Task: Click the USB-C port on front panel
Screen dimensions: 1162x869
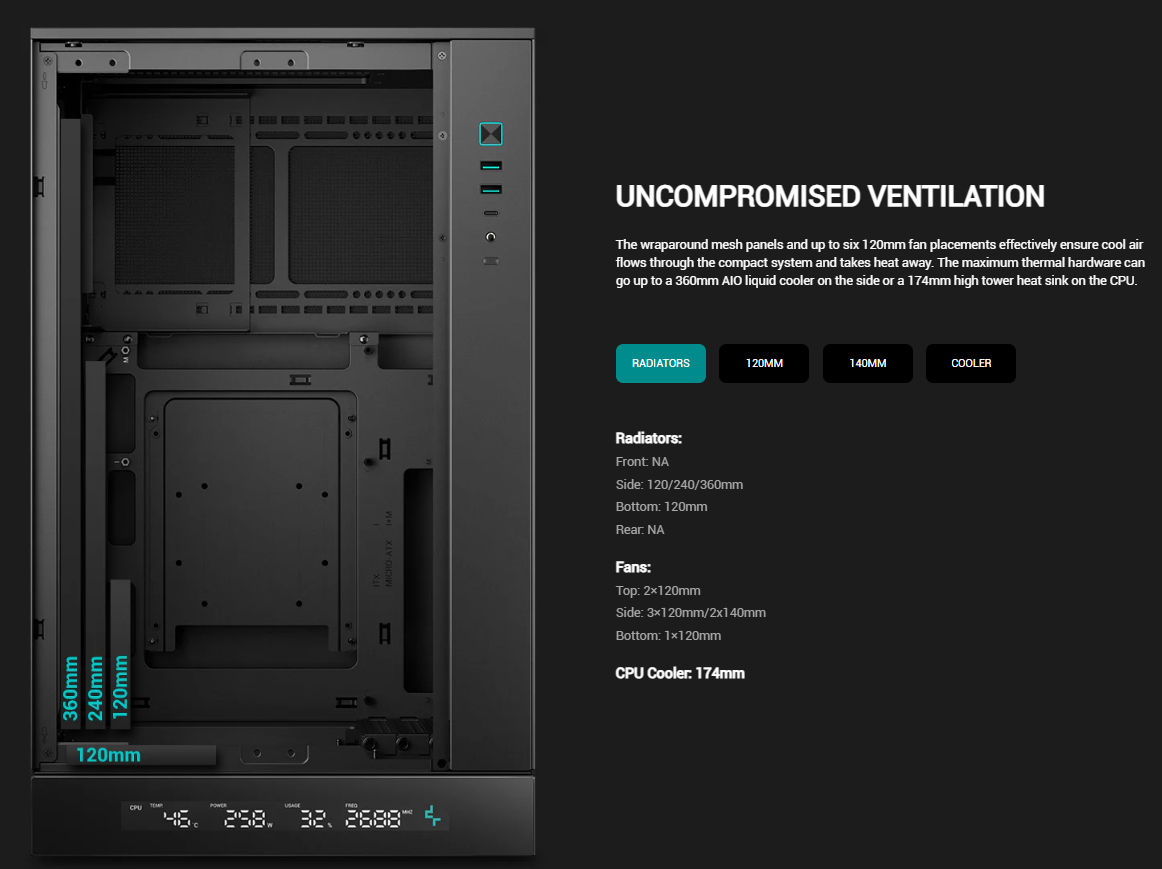Action: pos(490,213)
